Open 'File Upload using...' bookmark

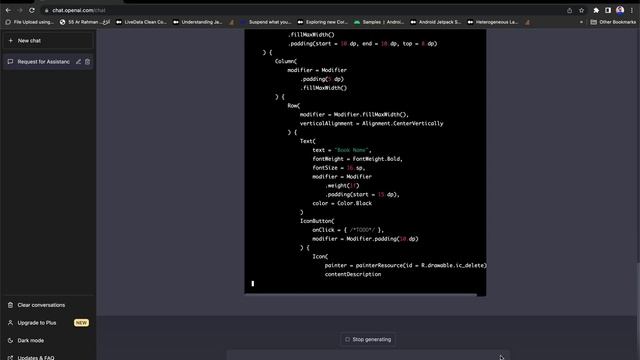pyautogui.click(x=29, y=22)
